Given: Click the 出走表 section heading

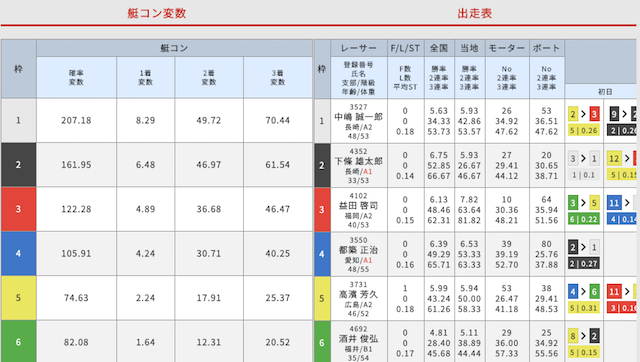Looking at the screenshot, I should tap(474, 13).
